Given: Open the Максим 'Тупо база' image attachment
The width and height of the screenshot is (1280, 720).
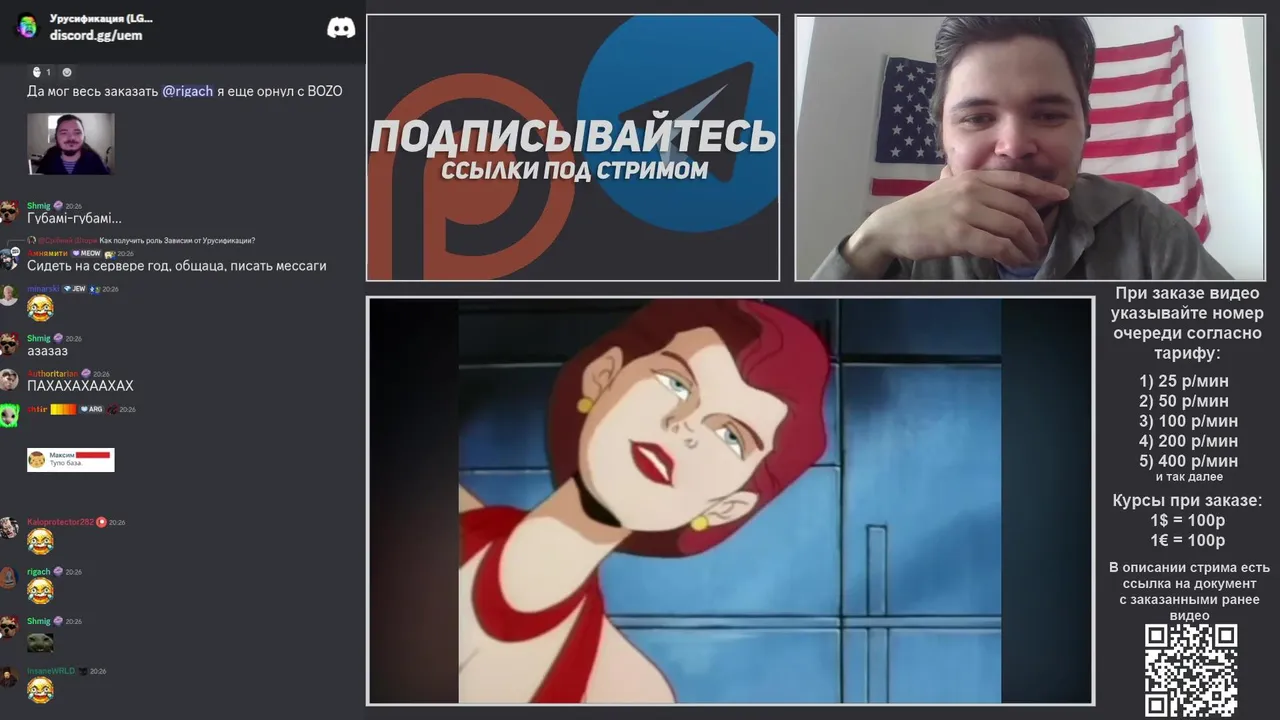Looking at the screenshot, I should coord(70,459).
